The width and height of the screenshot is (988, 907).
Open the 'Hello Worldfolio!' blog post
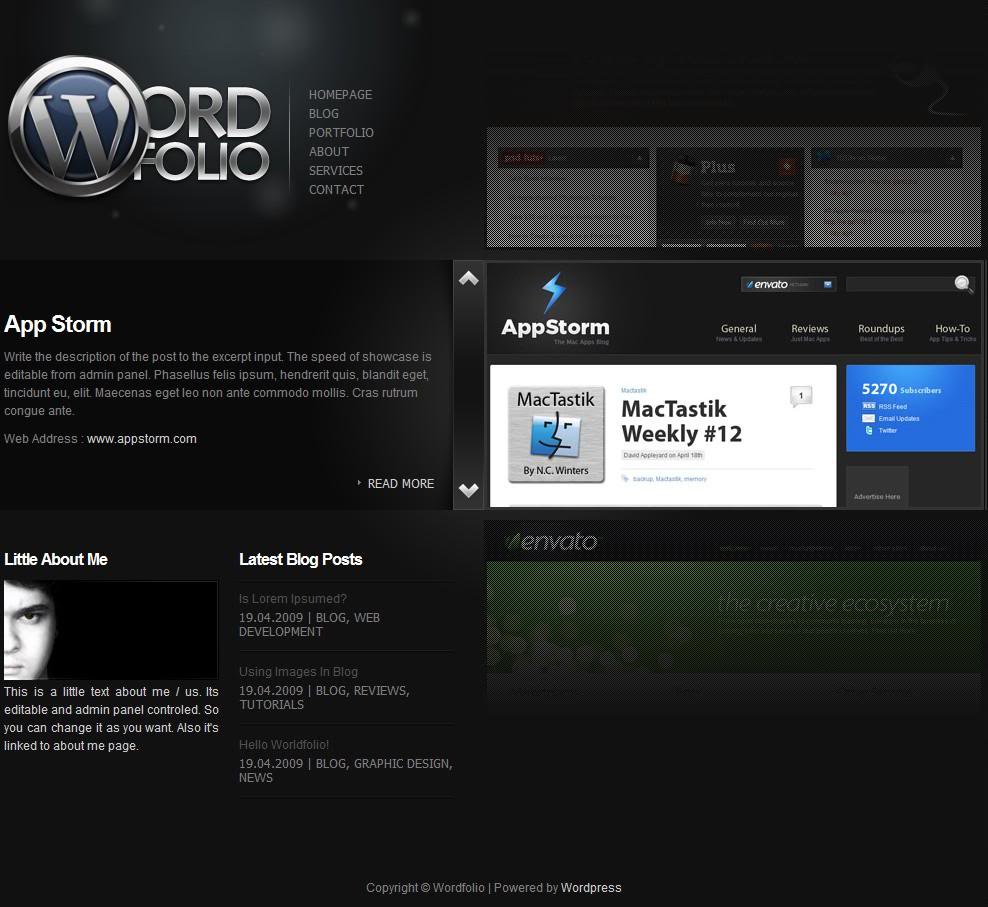[284, 744]
